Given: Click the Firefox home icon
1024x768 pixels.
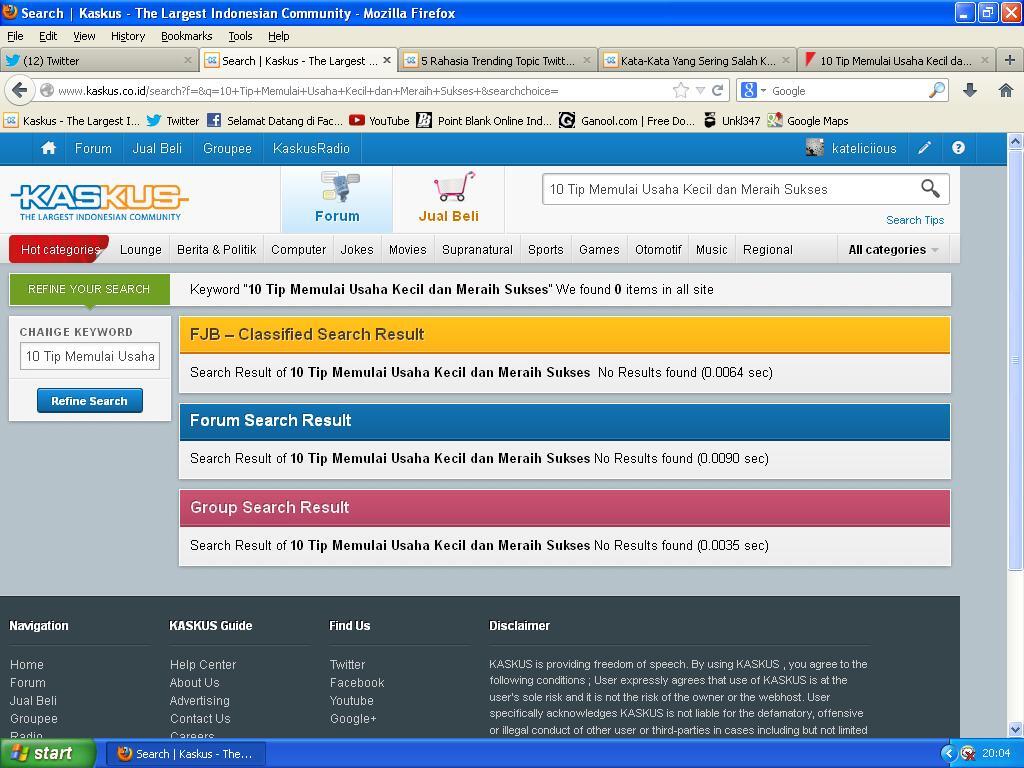Looking at the screenshot, I should coord(1006,91).
